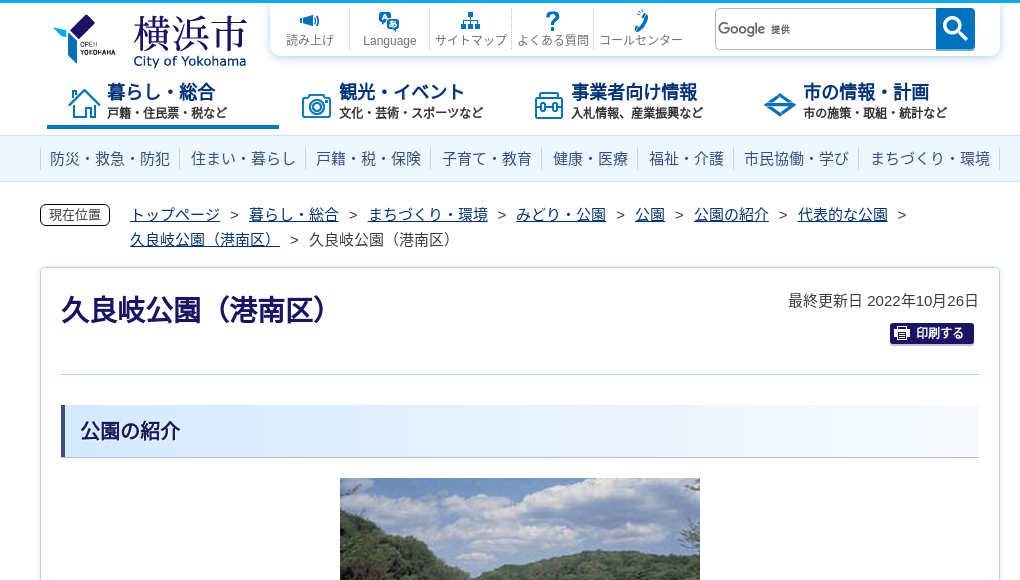Open the Language selection icon
The width and height of the screenshot is (1020, 580).
click(x=389, y=21)
